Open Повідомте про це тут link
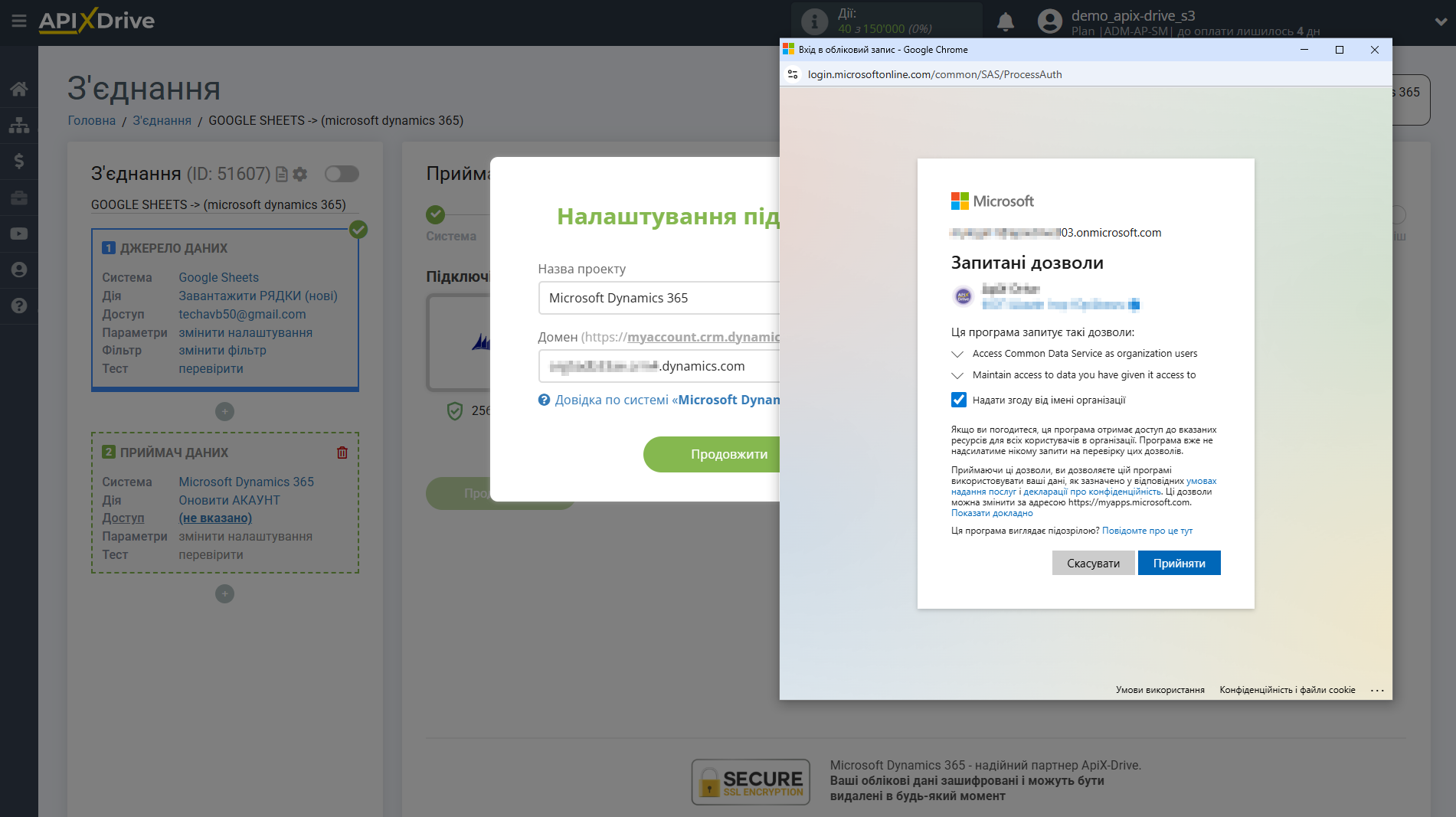Image resolution: width=1456 pixels, height=817 pixels. pyautogui.click(x=1147, y=531)
